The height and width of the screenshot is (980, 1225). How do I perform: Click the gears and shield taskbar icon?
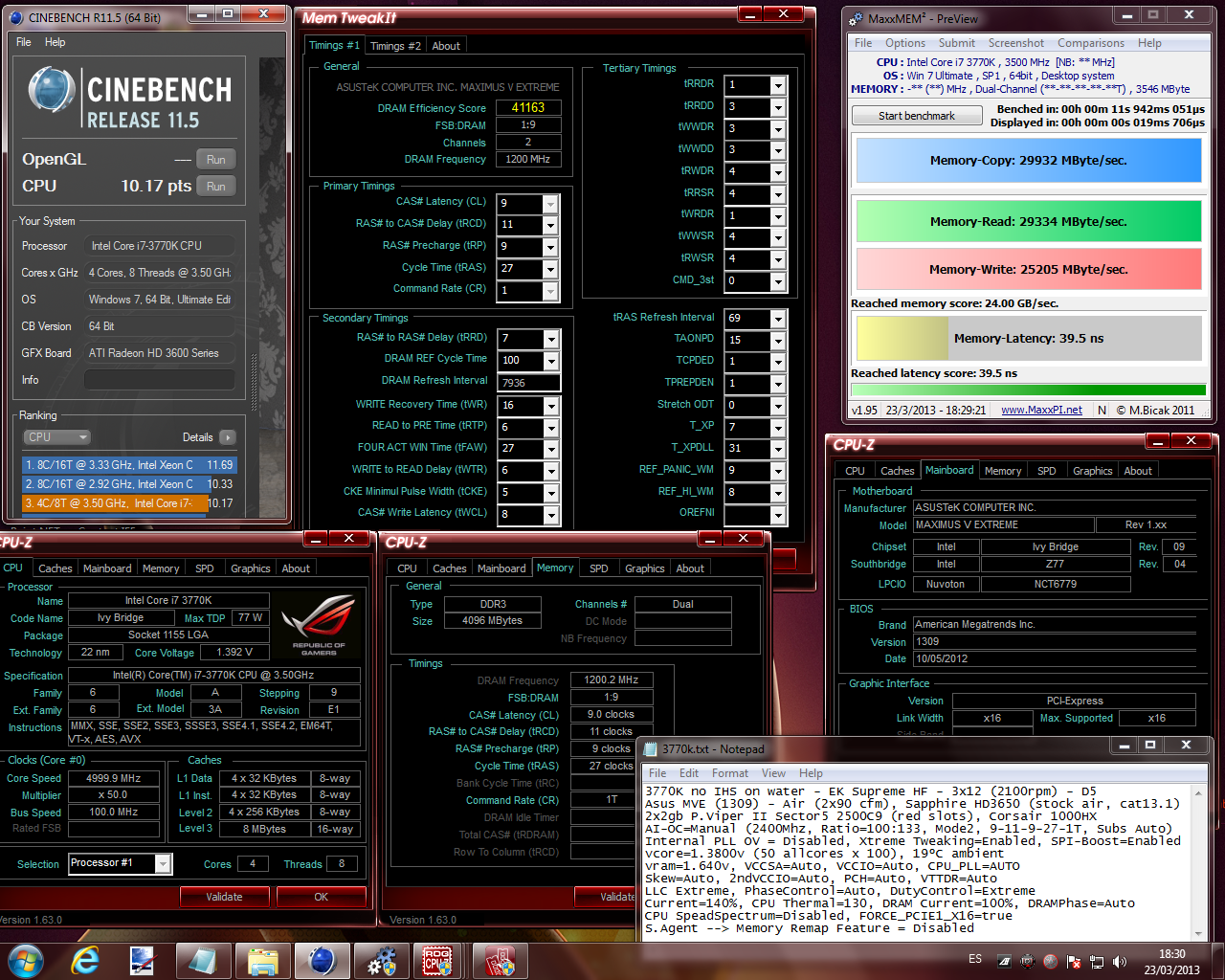point(381,960)
